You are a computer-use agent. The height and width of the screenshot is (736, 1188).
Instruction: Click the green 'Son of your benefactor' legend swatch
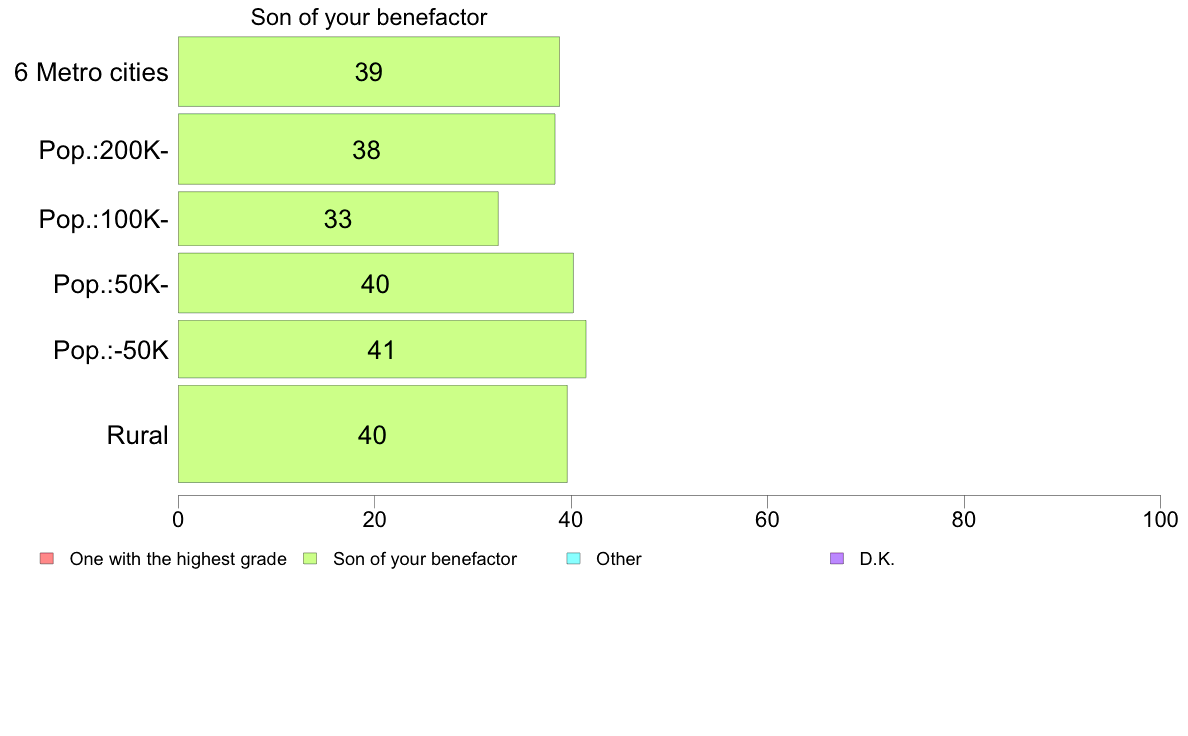pos(310,559)
